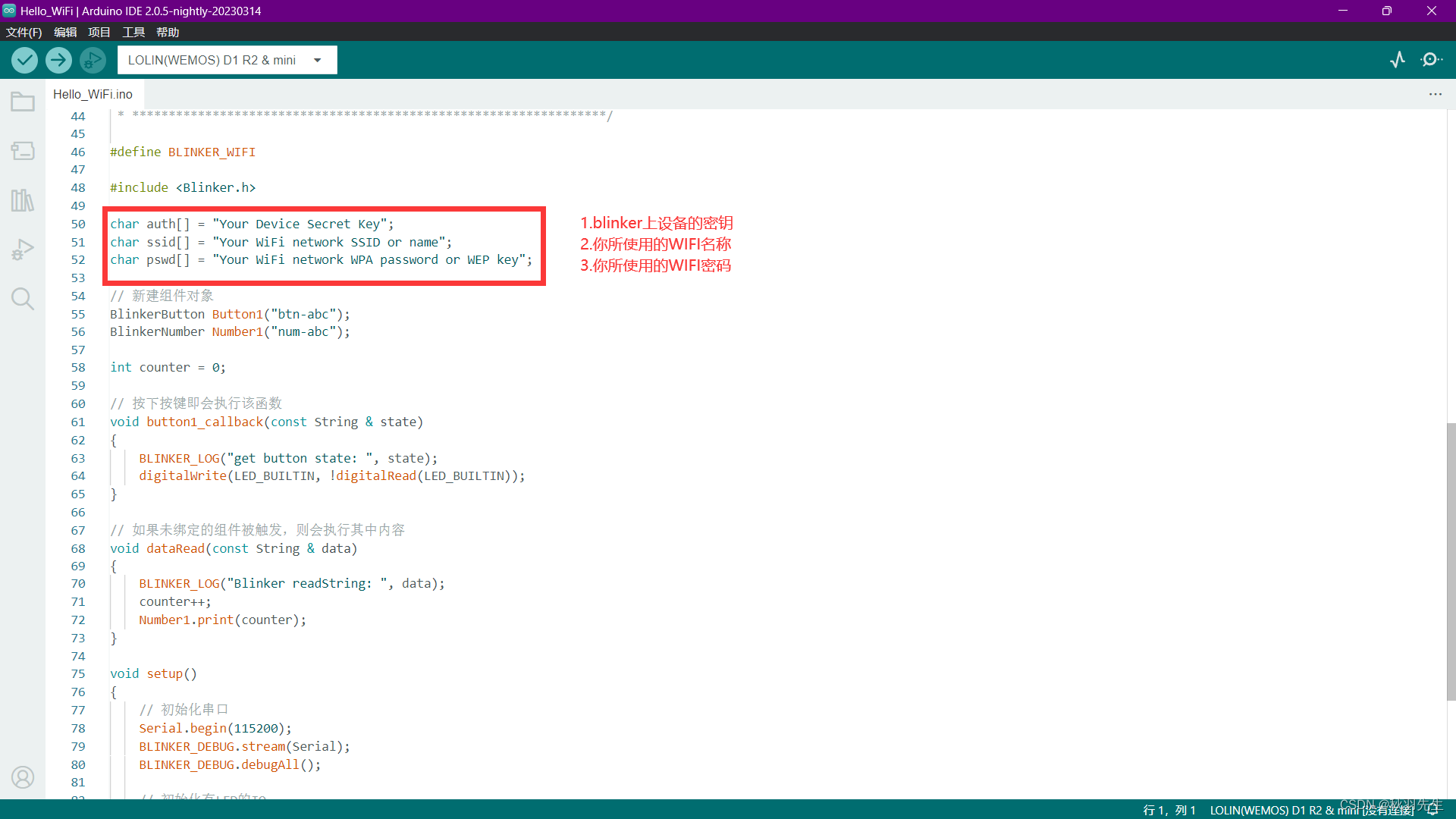Image resolution: width=1456 pixels, height=819 pixels.
Task: Open the Sketchbook folder panel
Action: tap(23, 102)
